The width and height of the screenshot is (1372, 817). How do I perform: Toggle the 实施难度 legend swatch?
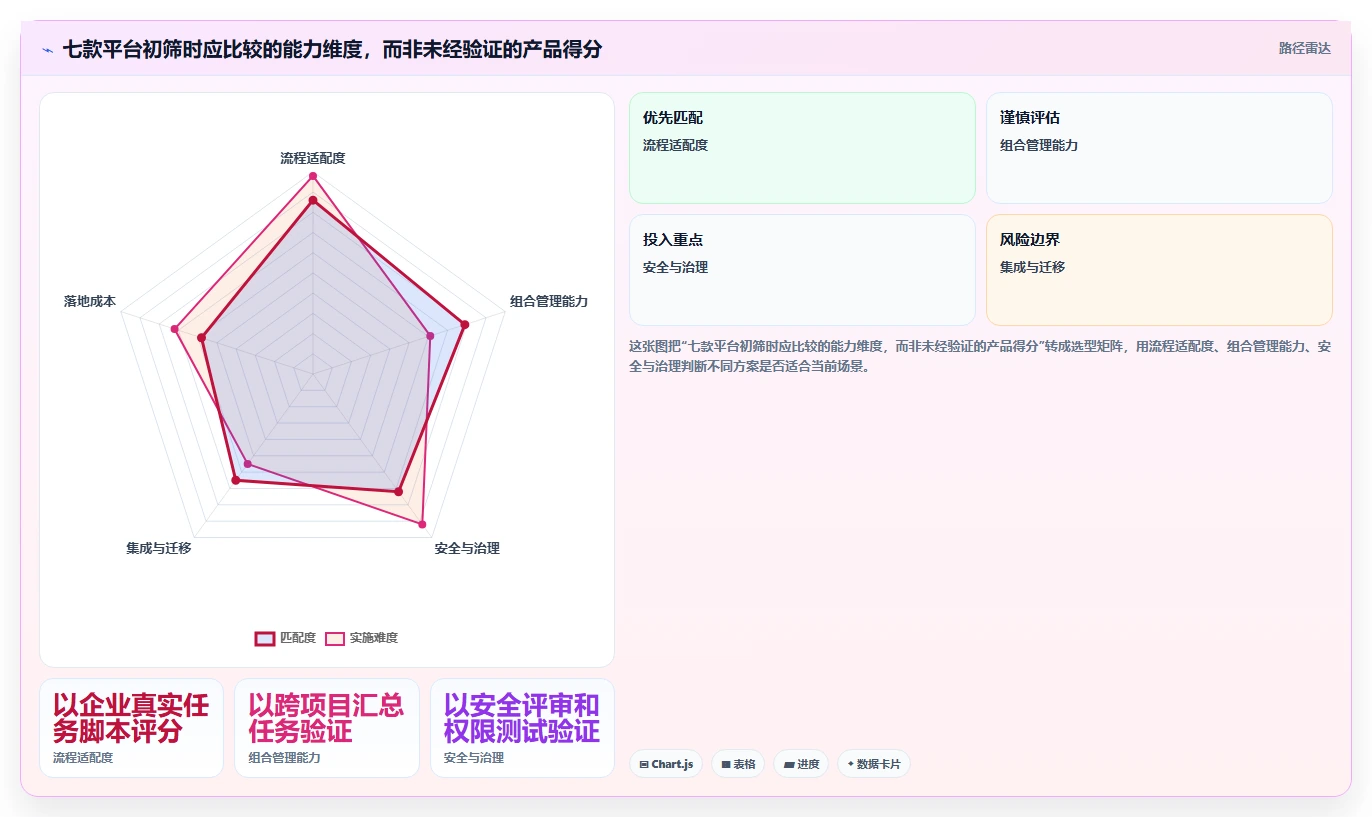(334, 639)
